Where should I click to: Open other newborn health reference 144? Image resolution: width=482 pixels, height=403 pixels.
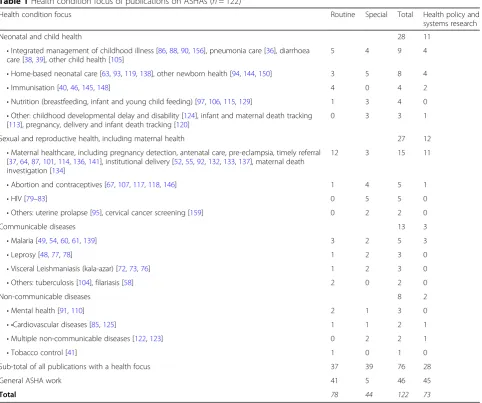click(249, 74)
